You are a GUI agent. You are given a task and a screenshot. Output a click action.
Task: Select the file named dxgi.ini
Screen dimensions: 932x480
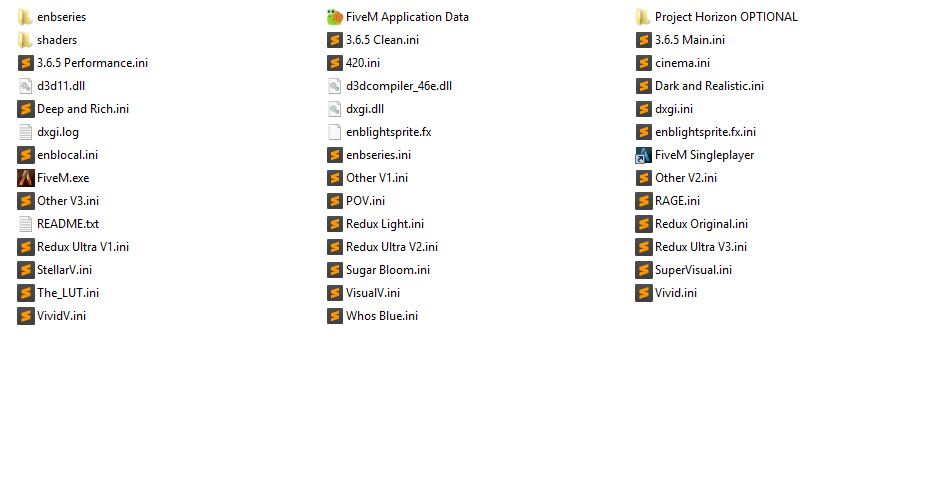[x=664, y=109]
